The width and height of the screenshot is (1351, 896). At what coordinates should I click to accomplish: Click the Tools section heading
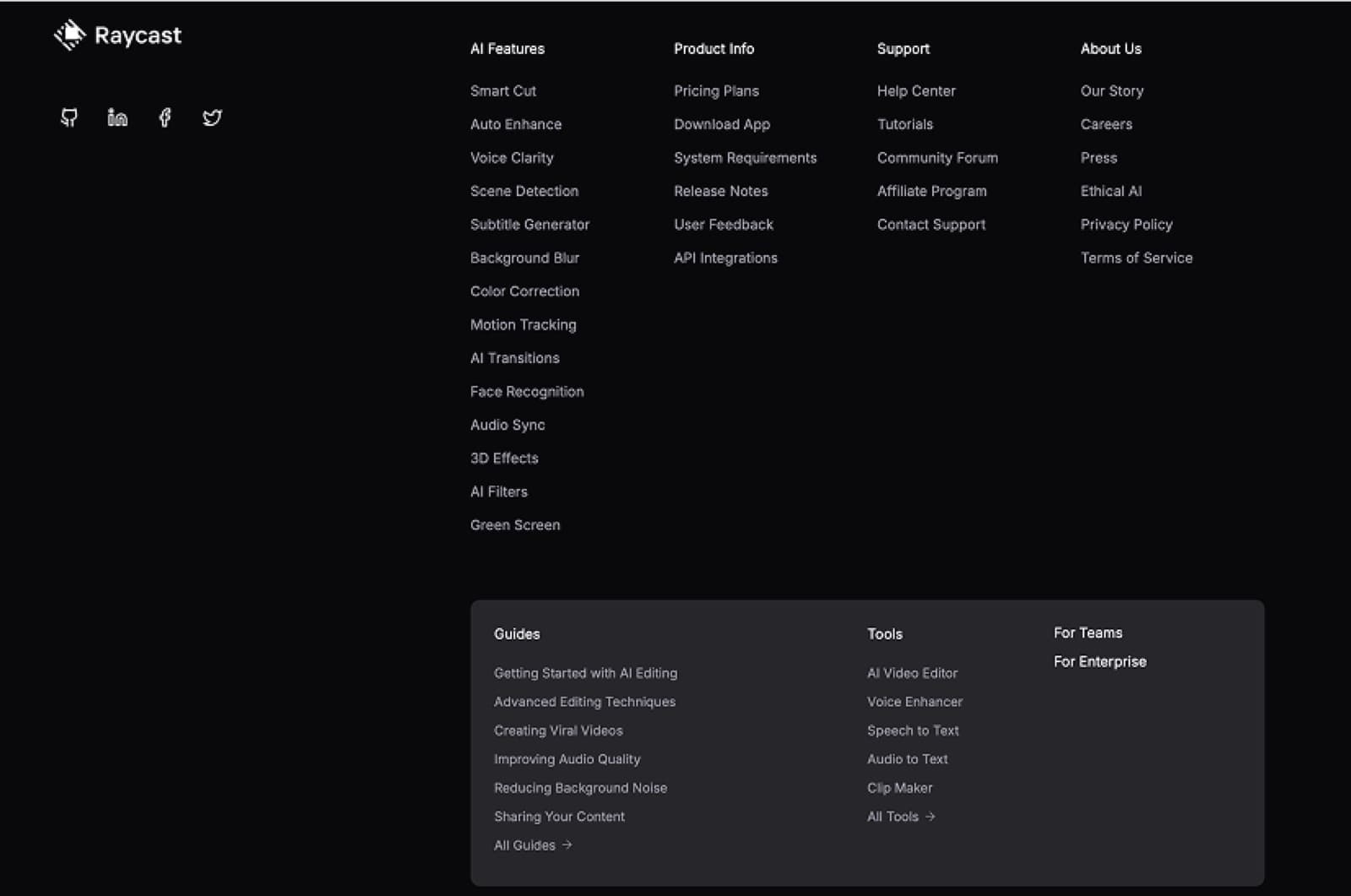(x=884, y=634)
